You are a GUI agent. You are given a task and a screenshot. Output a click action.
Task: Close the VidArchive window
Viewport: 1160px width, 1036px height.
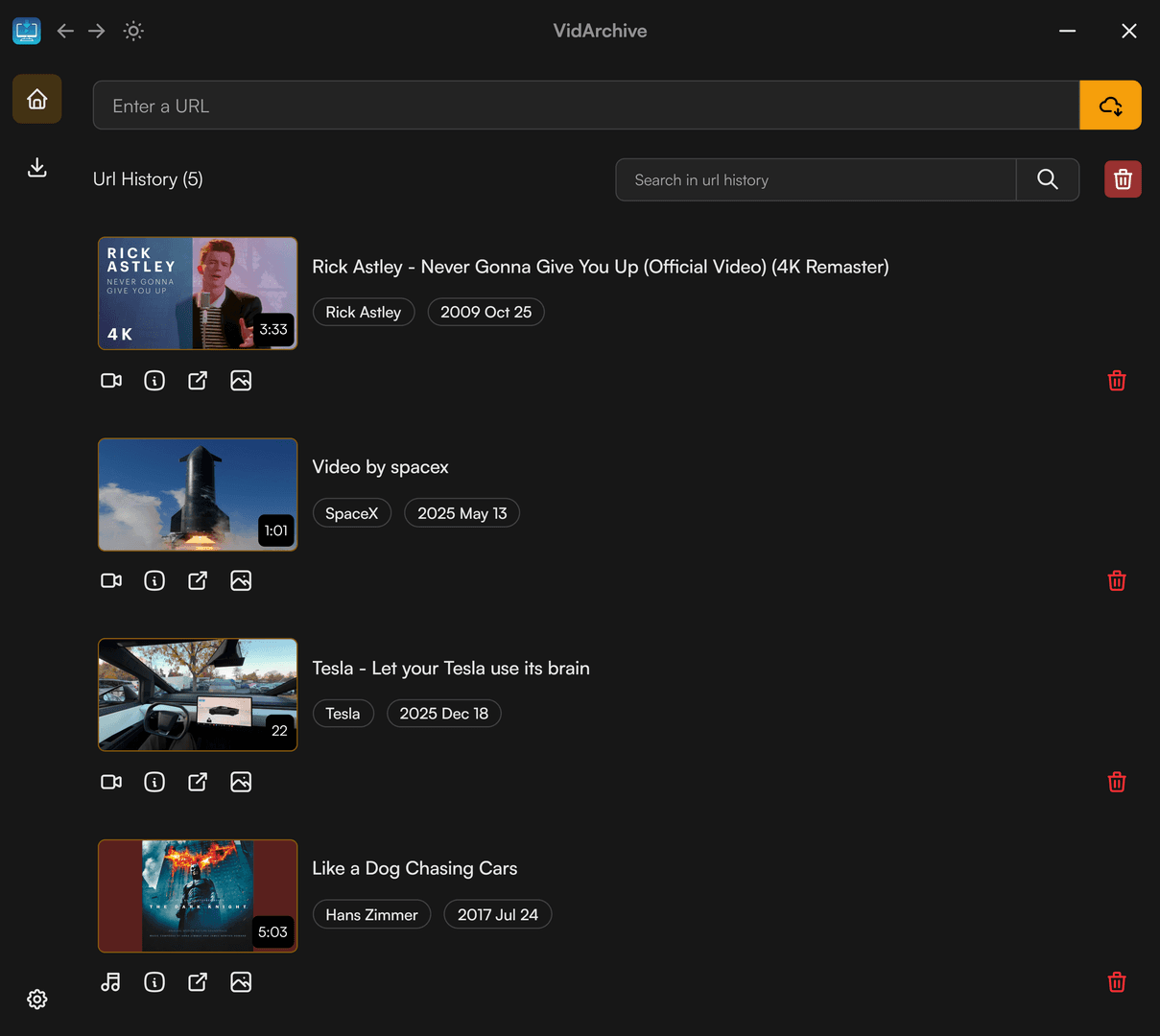(1129, 31)
